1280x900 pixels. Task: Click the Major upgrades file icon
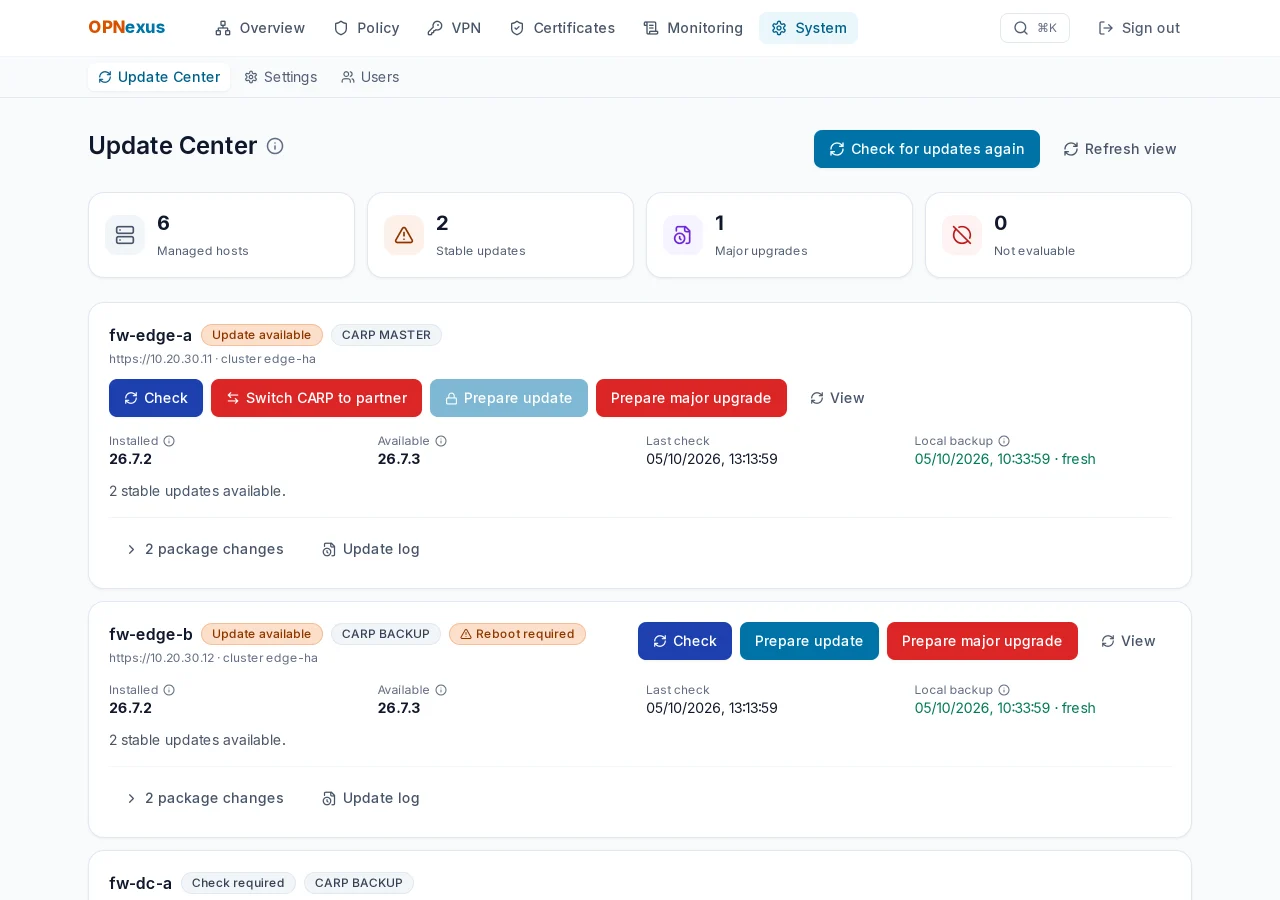coord(683,235)
